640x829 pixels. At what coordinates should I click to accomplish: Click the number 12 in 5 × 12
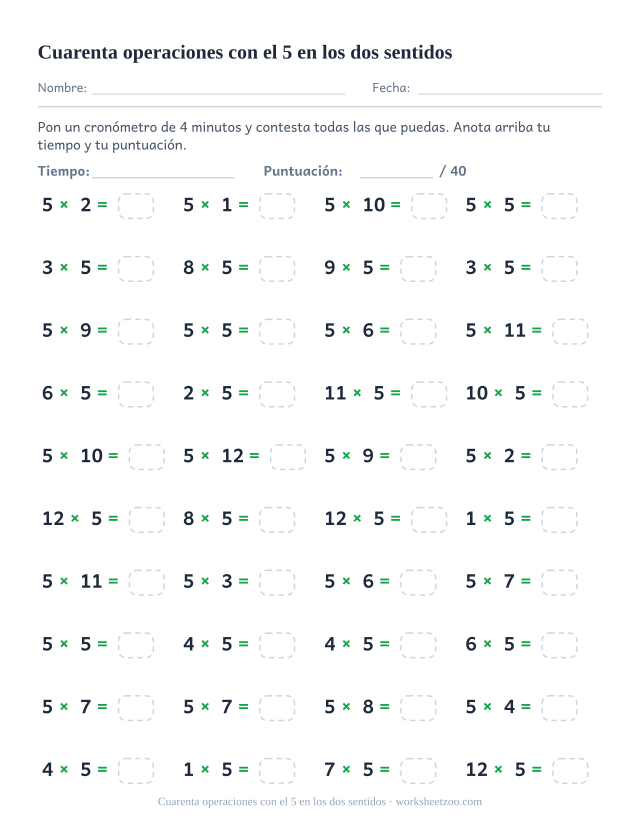(x=233, y=456)
